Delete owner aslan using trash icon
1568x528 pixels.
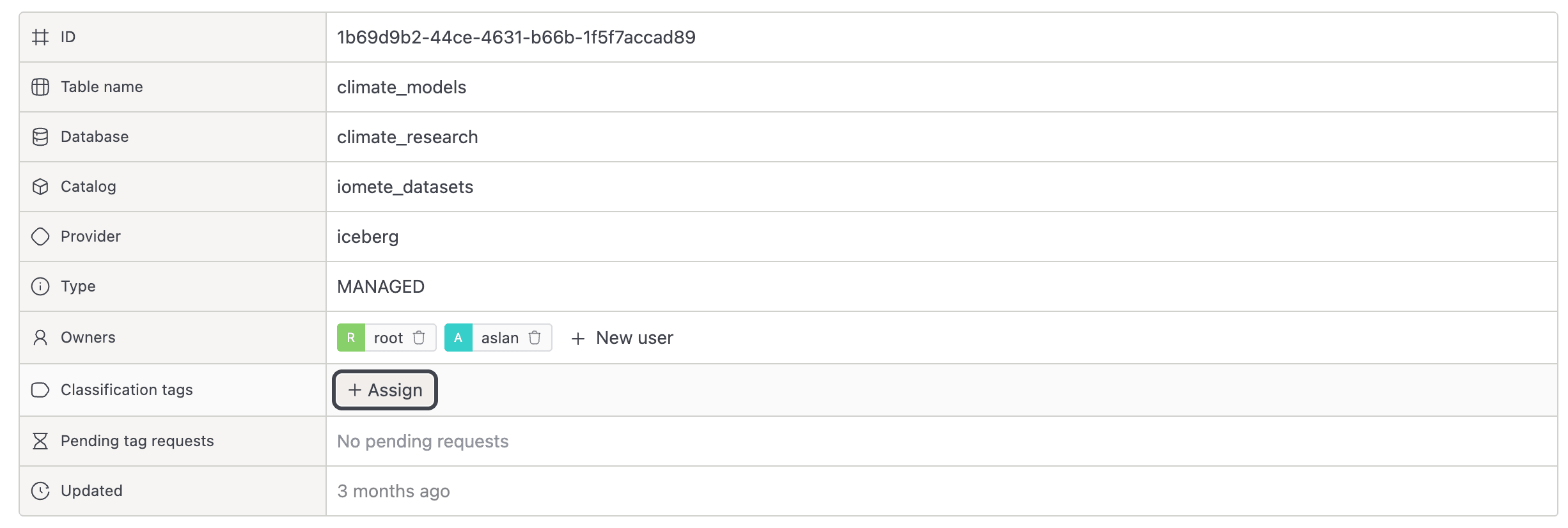point(535,338)
